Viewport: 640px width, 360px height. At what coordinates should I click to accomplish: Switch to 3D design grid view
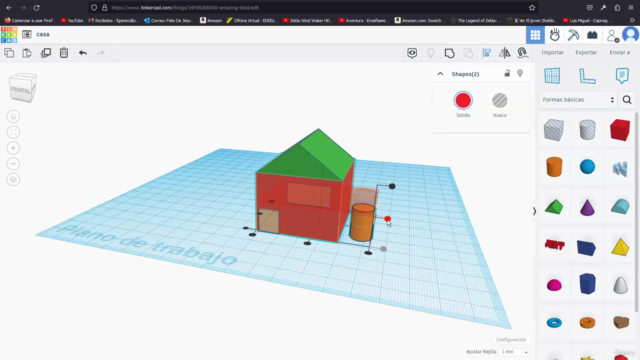tap(535, 35)
